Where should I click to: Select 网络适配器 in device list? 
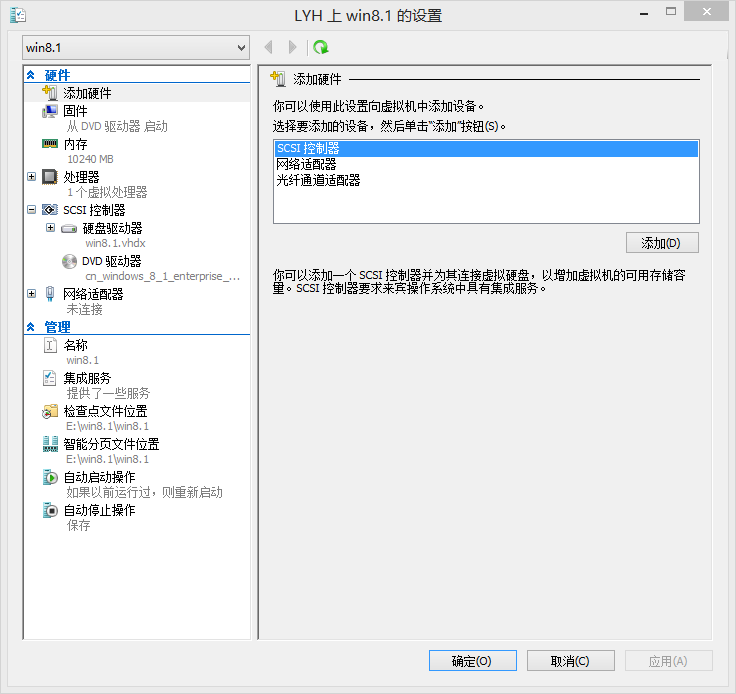click(486, 164)
